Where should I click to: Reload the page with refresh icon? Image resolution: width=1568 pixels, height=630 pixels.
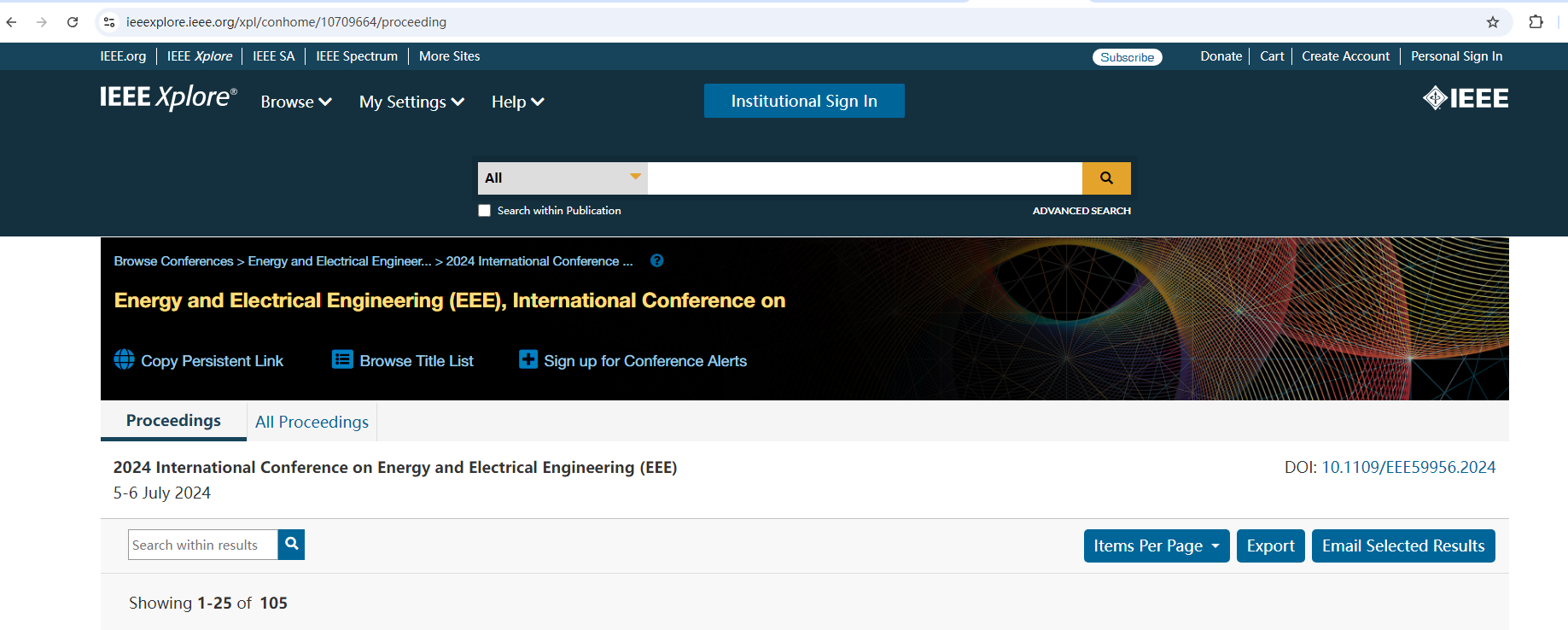[73, 22]
